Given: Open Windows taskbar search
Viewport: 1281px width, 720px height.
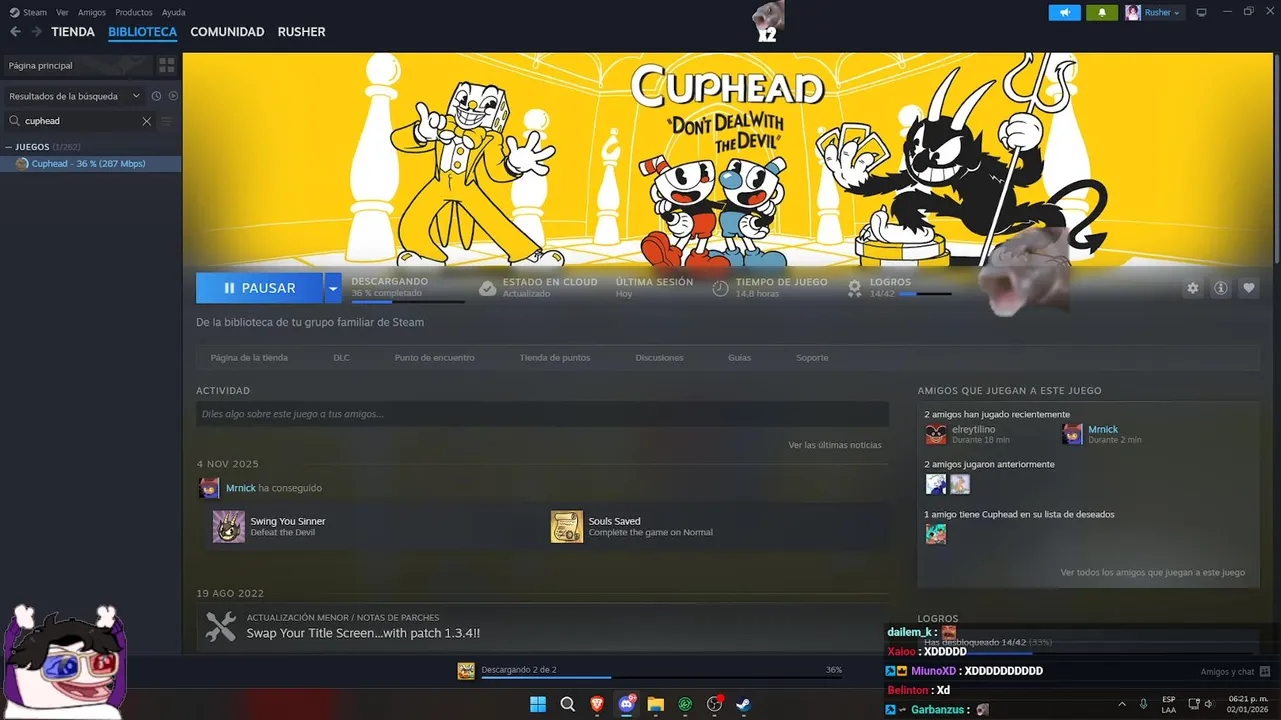Looking at the screenshot, I should point(567,704).
